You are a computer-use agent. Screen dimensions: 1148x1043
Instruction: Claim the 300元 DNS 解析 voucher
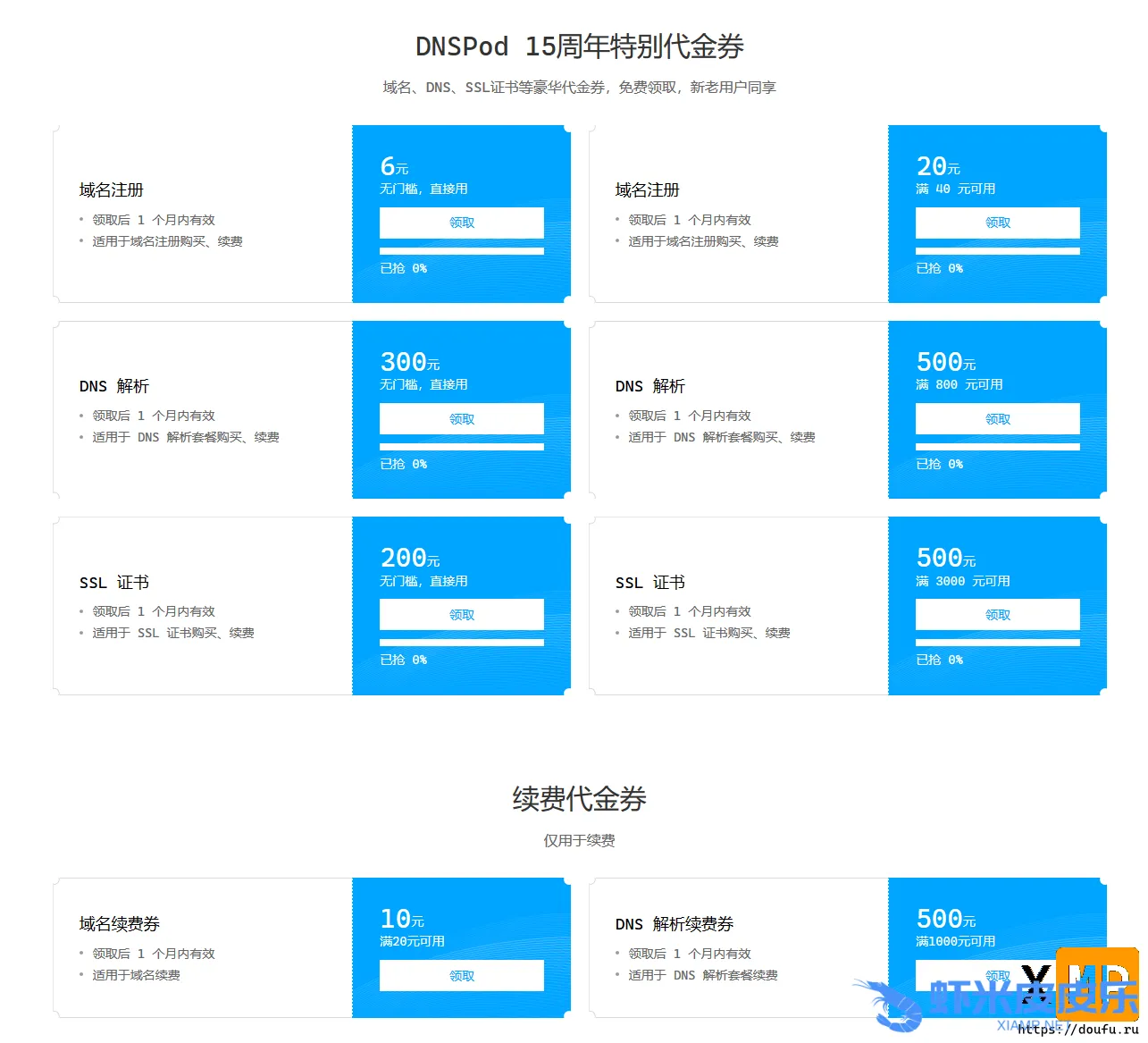[x=462, y=419]
